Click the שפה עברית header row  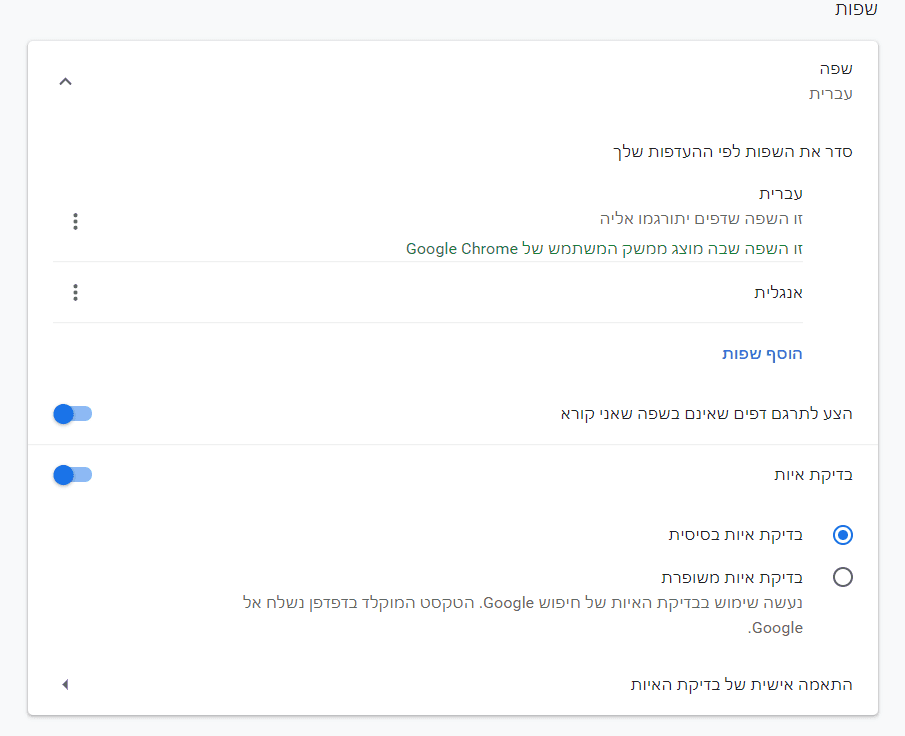(x=830, y=81)
